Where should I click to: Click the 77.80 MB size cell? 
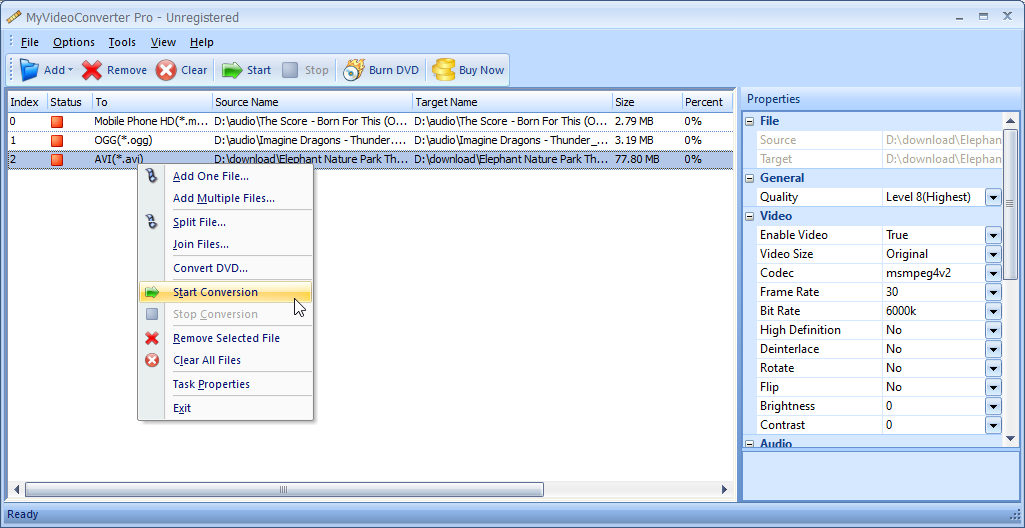[x=647, y=159]
